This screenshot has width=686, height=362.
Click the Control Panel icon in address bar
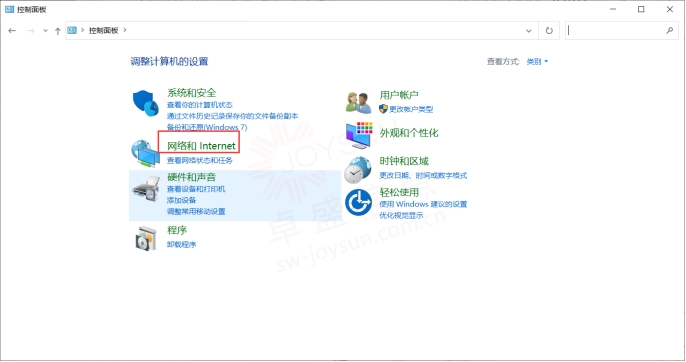72,30
